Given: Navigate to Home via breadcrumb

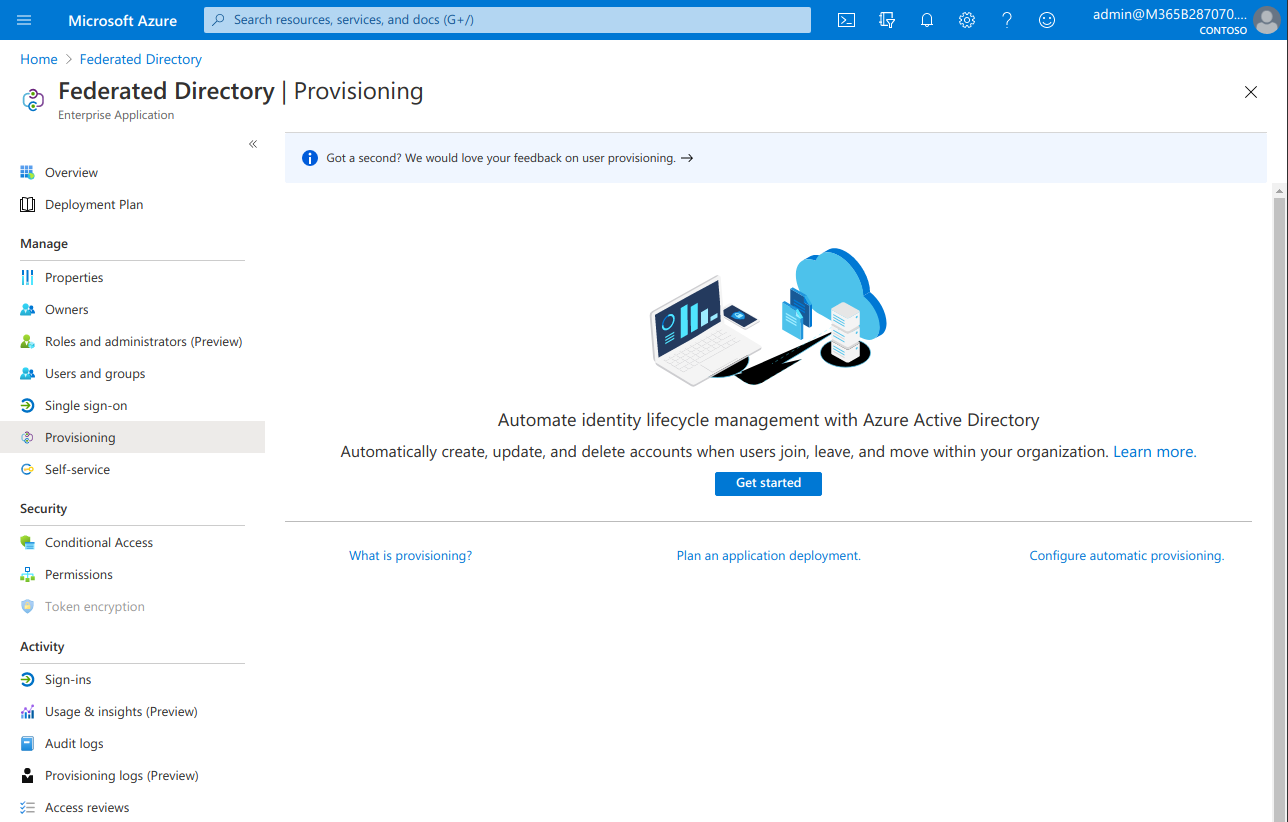Looking at the screenshot, I should [x=38, y=59].
